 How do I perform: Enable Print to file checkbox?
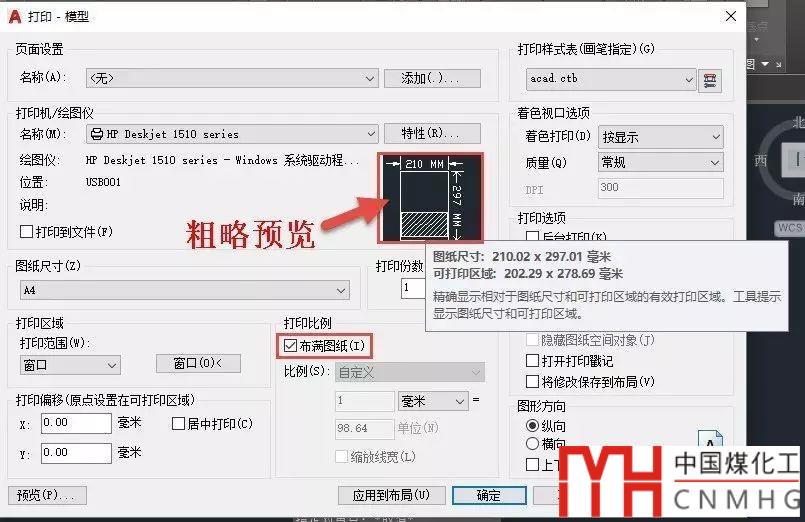(26, 231)
